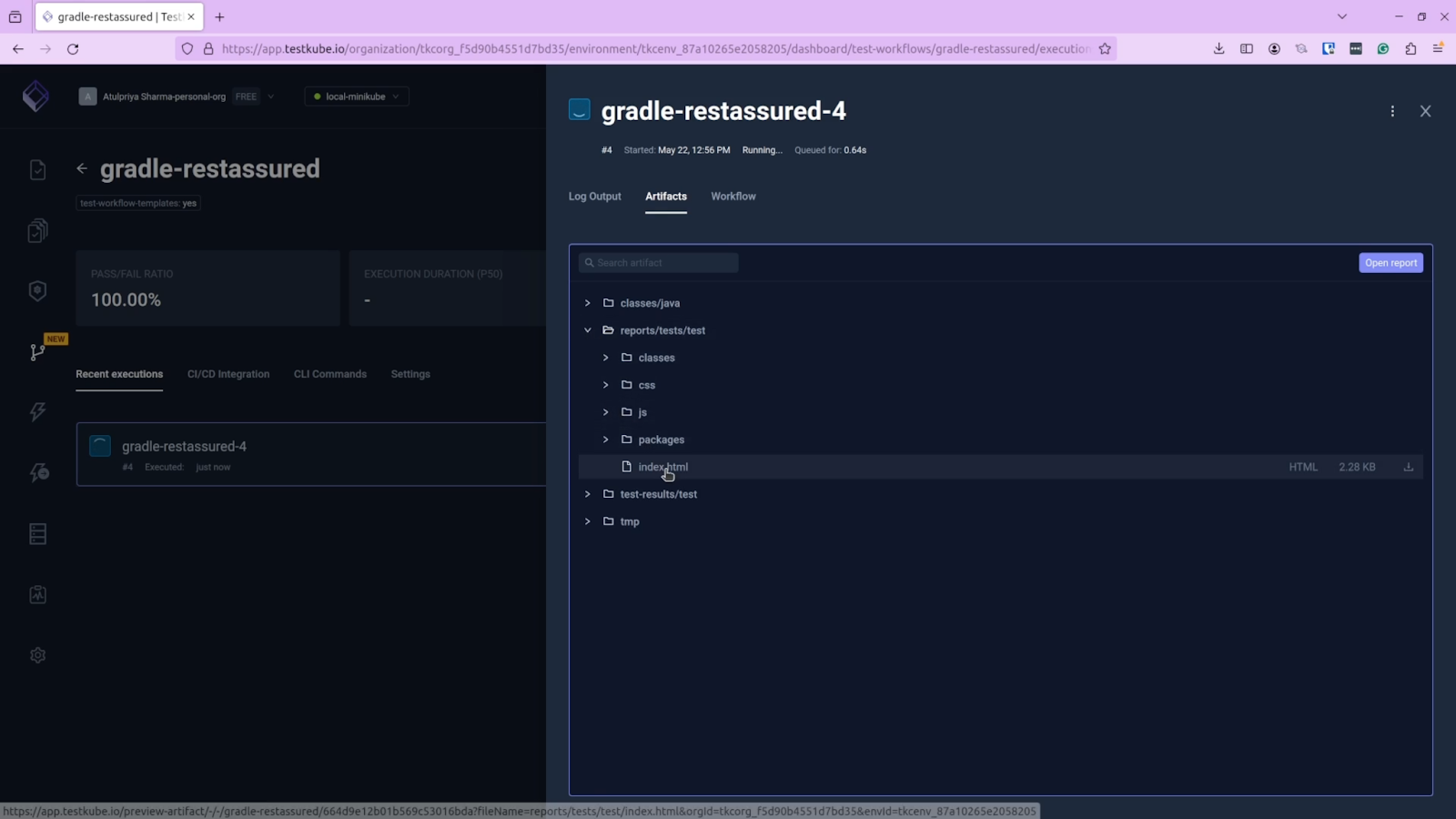1456x819 pixels.
Task: Open the browser extensions puzzle icon
Action: [1410, 49]
